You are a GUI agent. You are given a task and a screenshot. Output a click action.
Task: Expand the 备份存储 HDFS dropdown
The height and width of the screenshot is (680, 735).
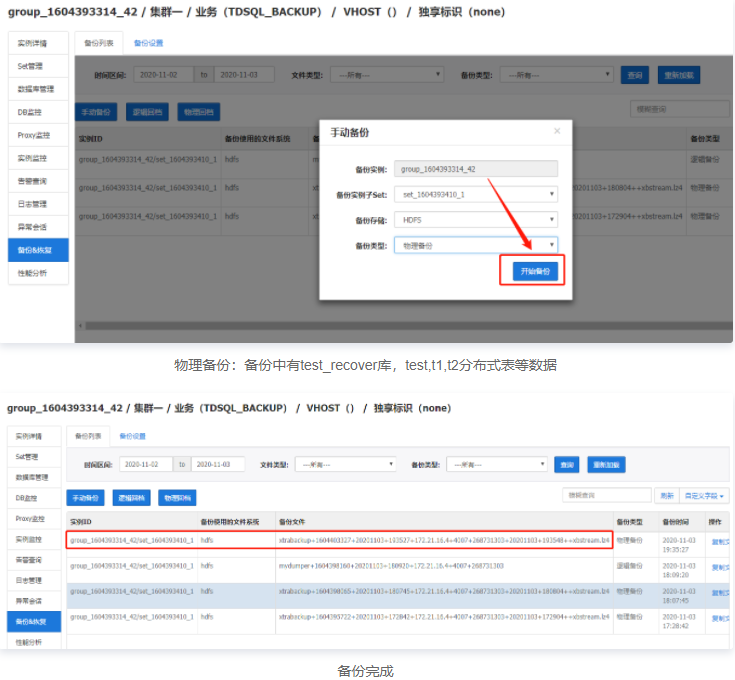tap(475, 219)
